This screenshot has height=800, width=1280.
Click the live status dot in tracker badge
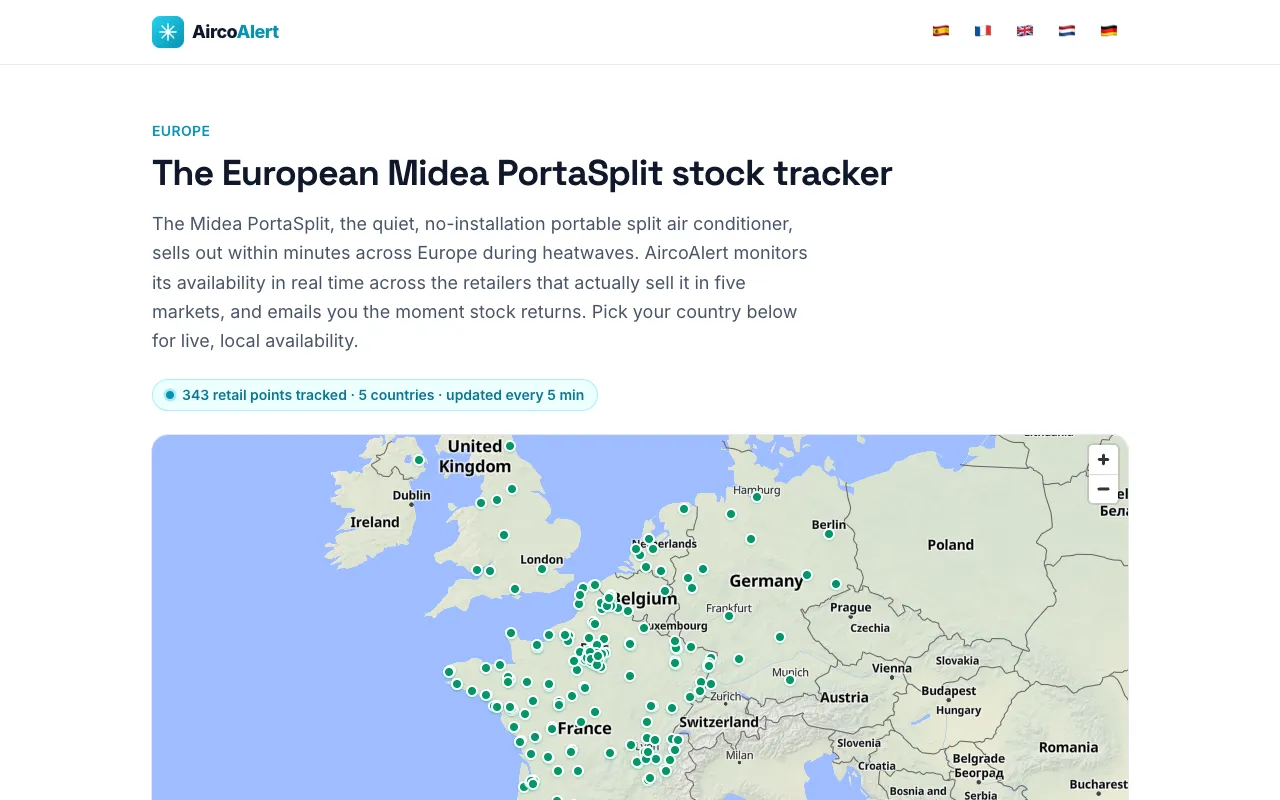[x=170, y=395]
